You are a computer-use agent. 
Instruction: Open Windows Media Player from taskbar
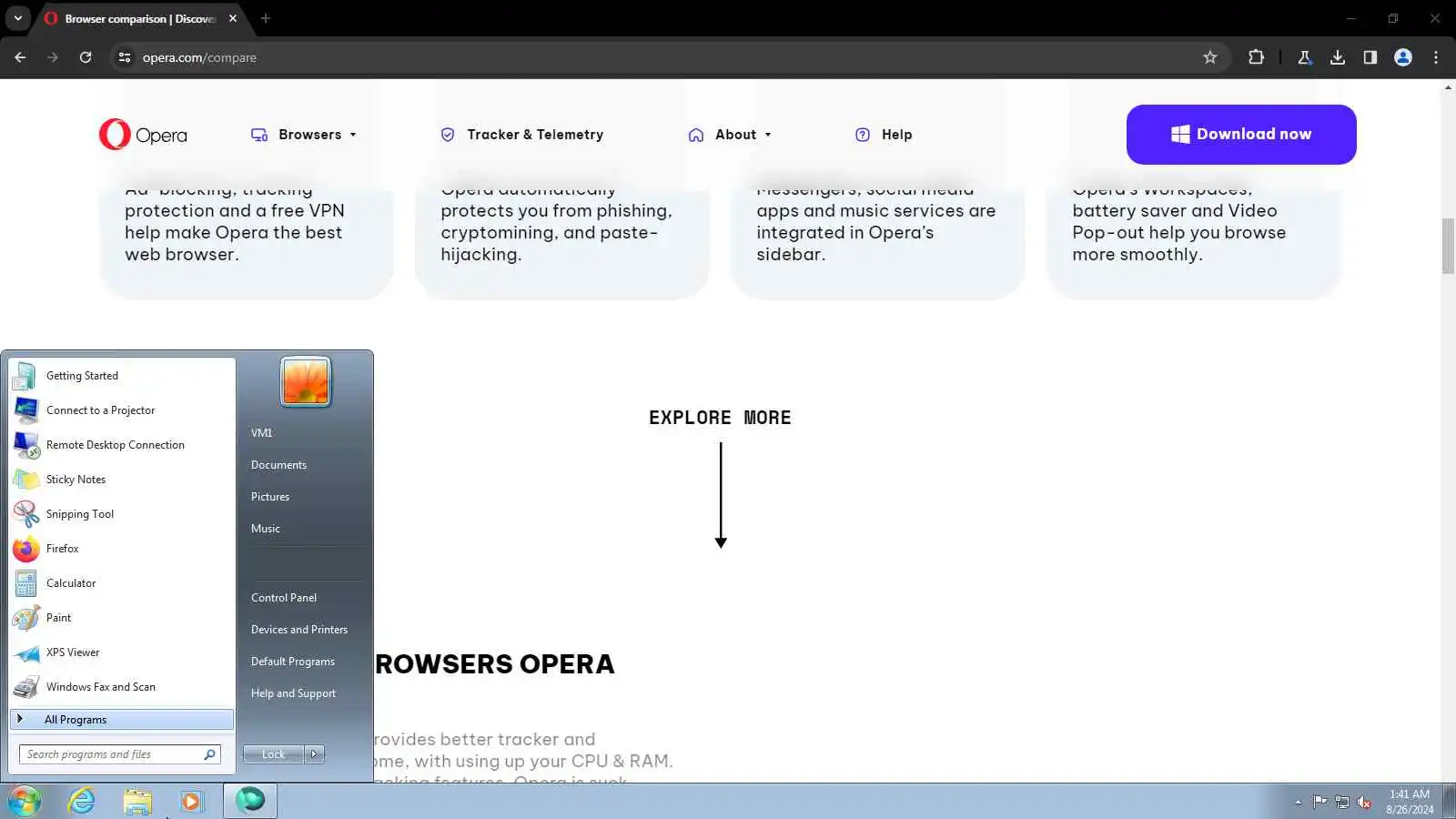click(191, 801)
